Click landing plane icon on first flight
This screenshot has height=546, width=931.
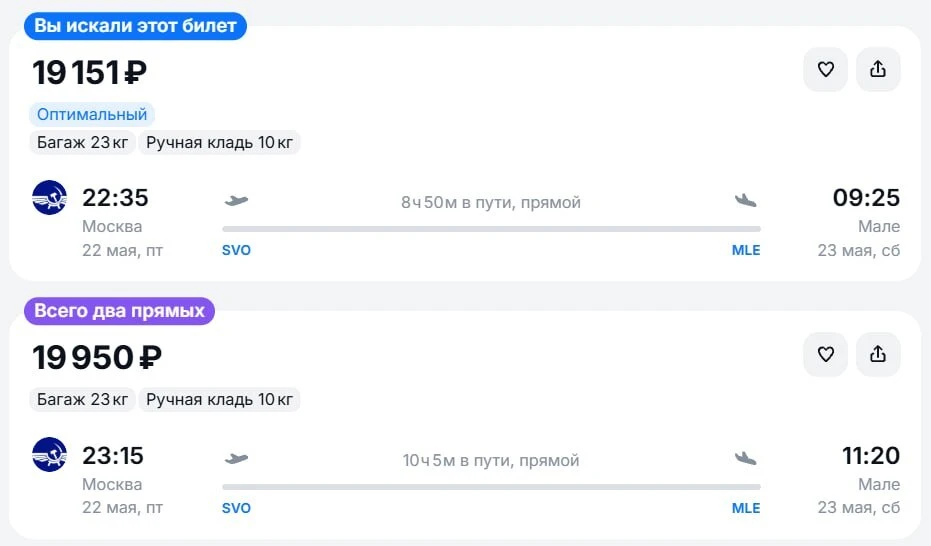click(x=746, y=201)
